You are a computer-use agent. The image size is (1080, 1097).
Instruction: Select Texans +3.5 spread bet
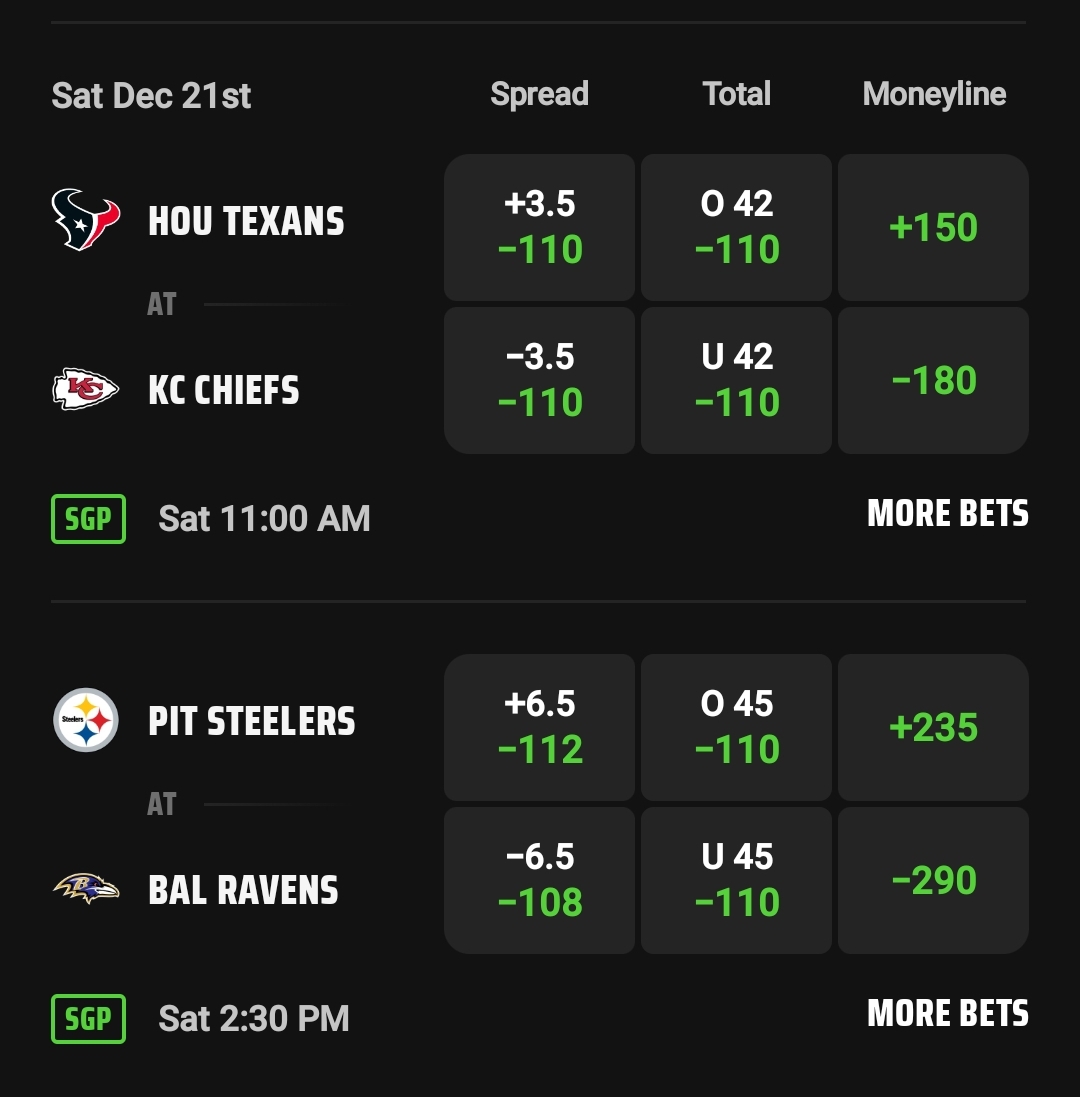click(539, 227)
